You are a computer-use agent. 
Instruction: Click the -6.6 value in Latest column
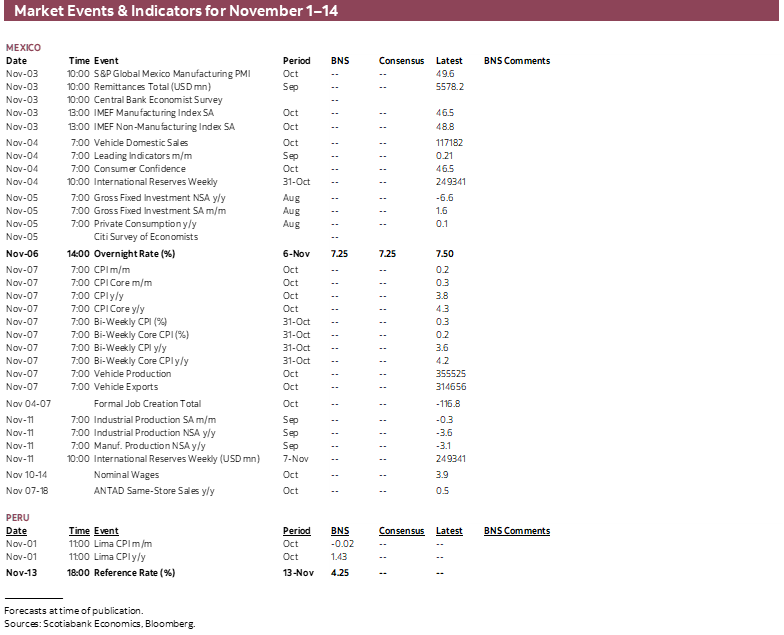(x=445, y=198)
